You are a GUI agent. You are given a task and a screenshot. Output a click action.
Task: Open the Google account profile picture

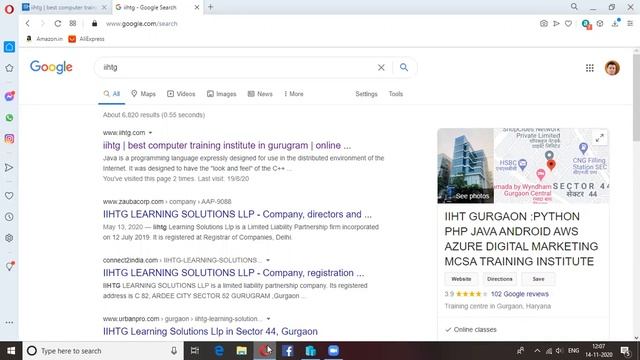tap(612, 68)
